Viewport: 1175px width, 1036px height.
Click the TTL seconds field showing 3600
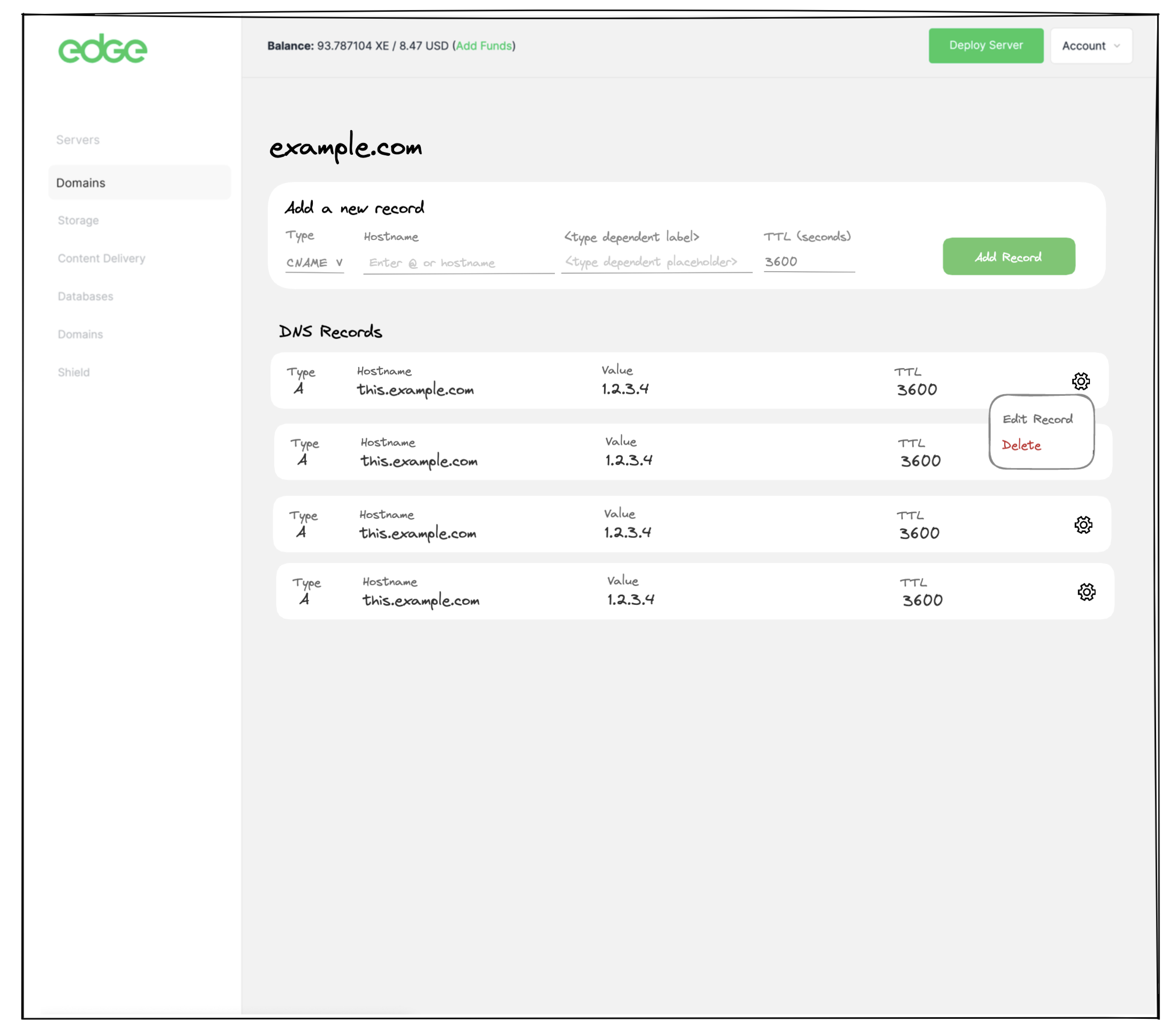(808, 262)
